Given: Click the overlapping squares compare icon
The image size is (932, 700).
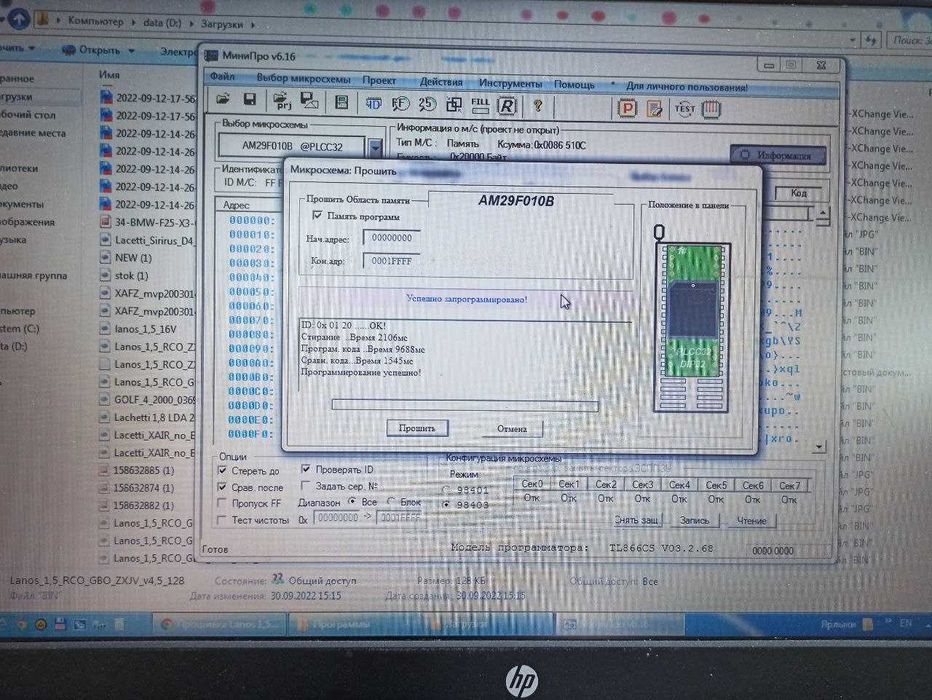Looking at the screenshot, I should [454, 105].
